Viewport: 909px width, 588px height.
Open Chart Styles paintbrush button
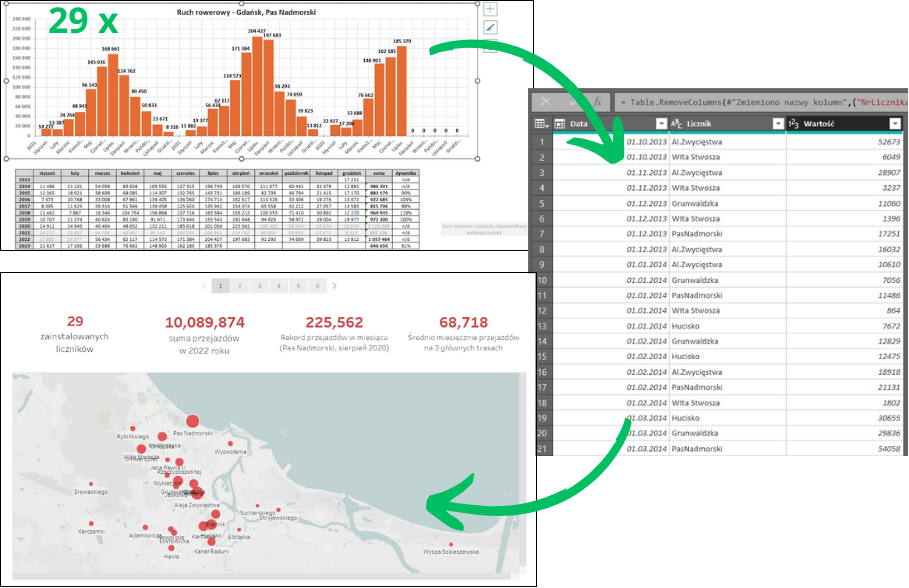490,27
